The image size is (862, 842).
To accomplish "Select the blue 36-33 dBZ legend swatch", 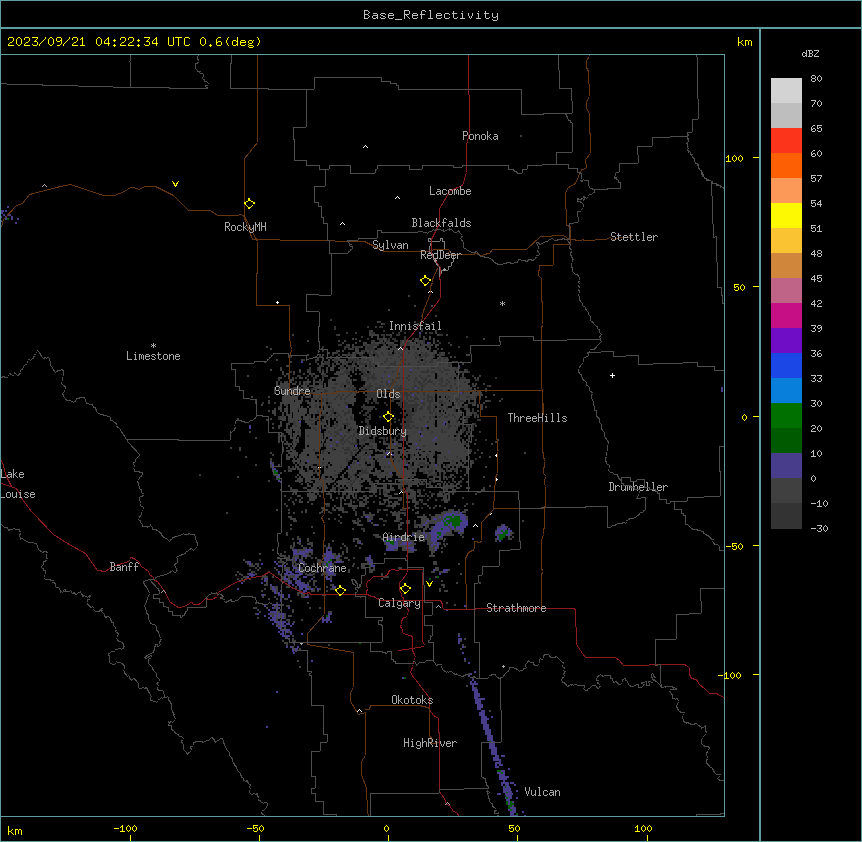I will (786, 365).
